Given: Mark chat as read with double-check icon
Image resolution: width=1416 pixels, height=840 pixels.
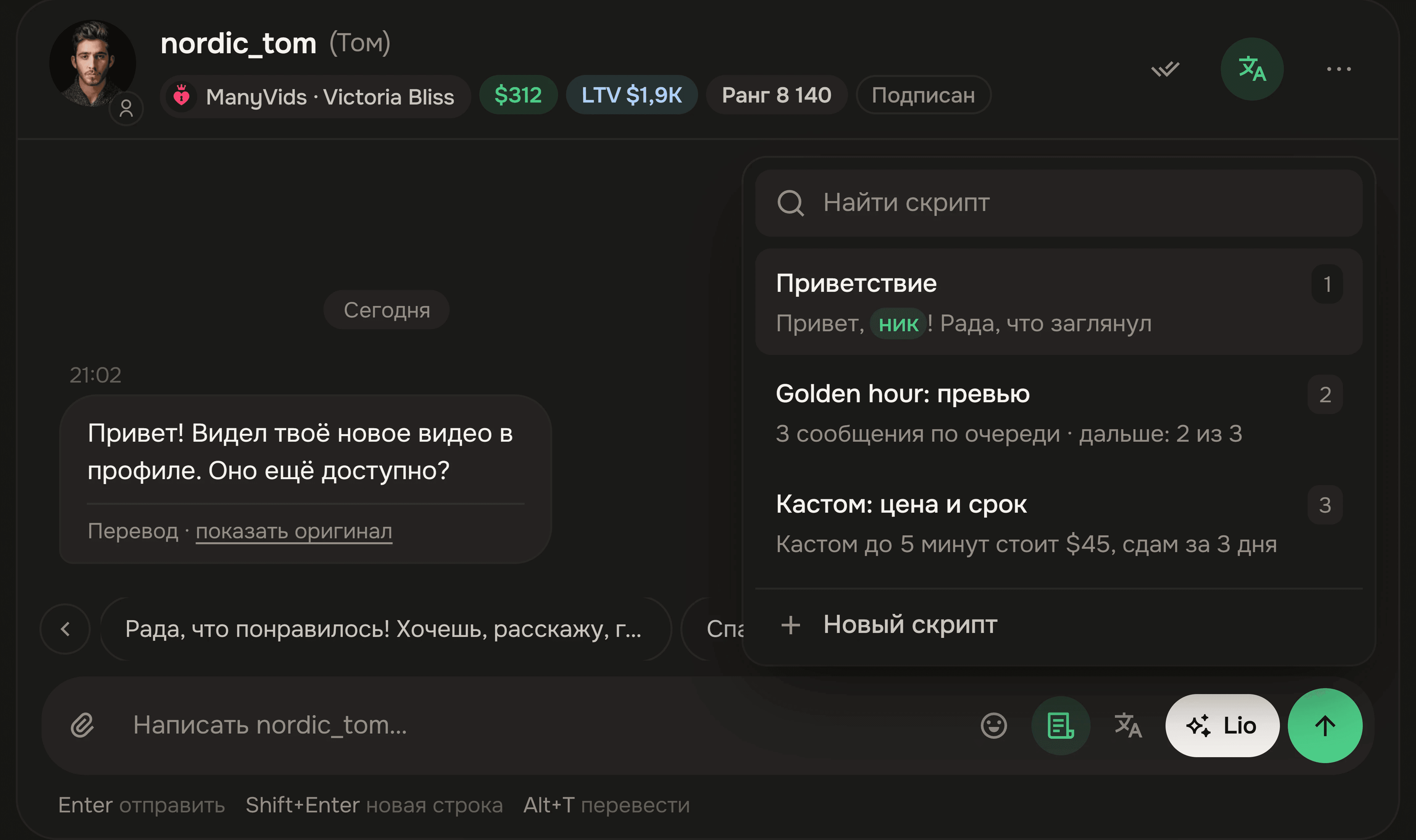Looking at the screenshot, I should [x=1165, y=69].
